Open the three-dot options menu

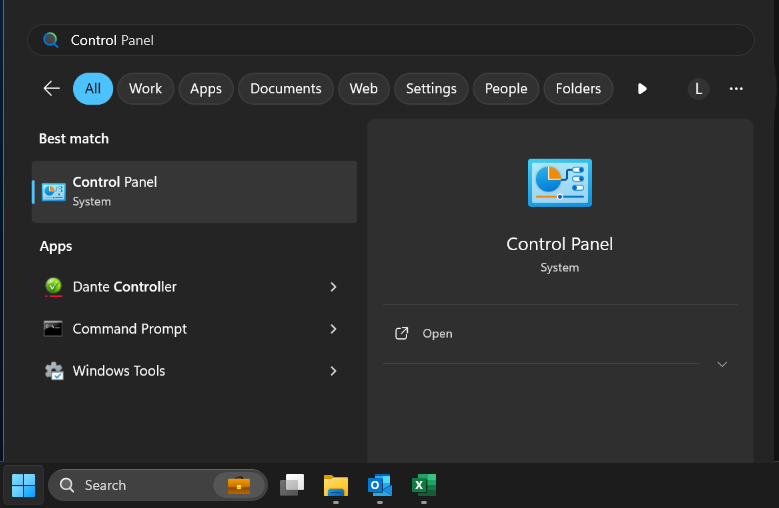click(x=736, y=89)
